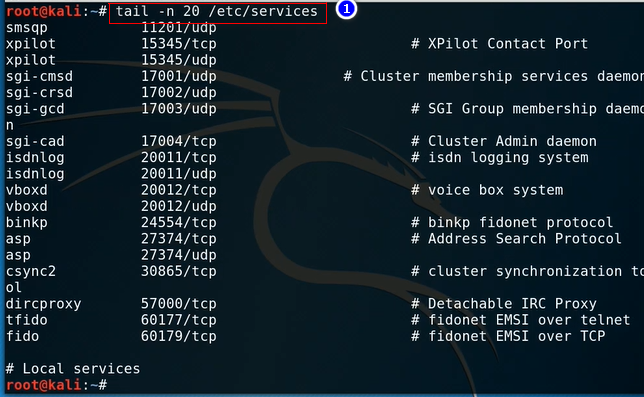
Task: Click the smsqp service name
Action: tap(27, 28)
